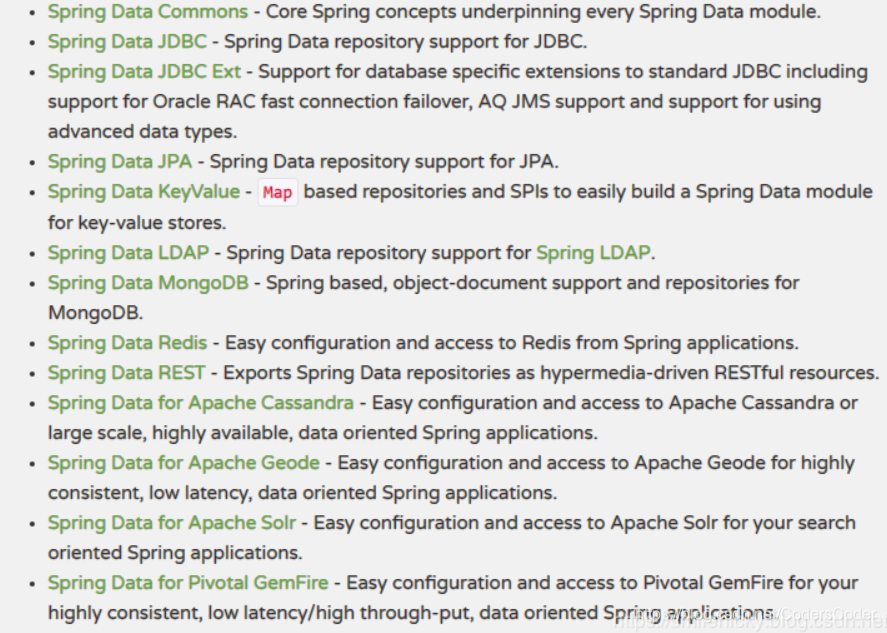Image resolution: width=887 pixels, height=633 pixels.
Task: Follow the Spring Data JDBC Ext link
Action: coord(144,72)
